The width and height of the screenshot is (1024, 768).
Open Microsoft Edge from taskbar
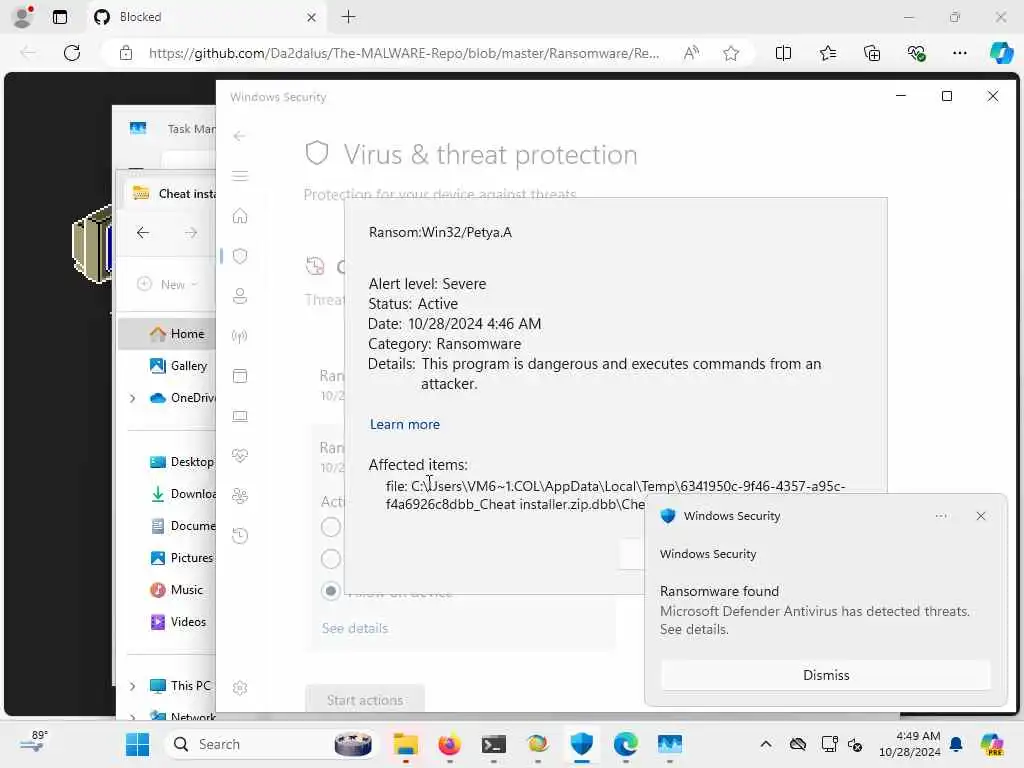(x=626, y=744)
